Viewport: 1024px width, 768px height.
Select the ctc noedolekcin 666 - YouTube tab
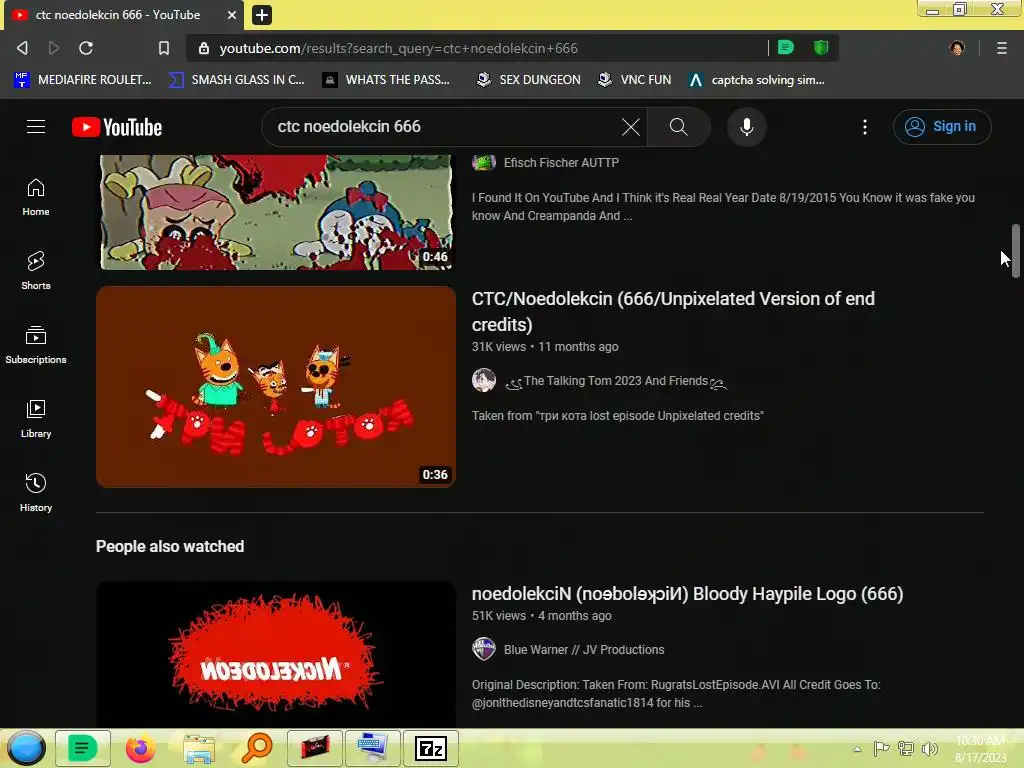(124, 15)
